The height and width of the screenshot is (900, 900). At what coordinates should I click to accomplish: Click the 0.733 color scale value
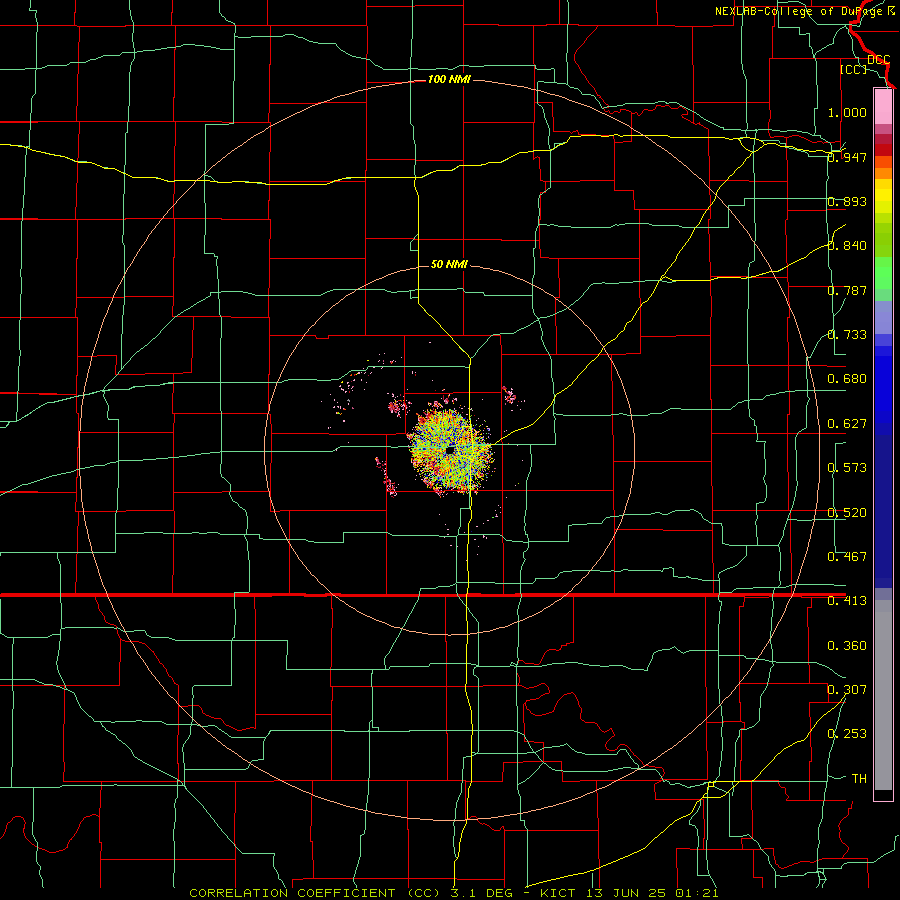[847, 335]
